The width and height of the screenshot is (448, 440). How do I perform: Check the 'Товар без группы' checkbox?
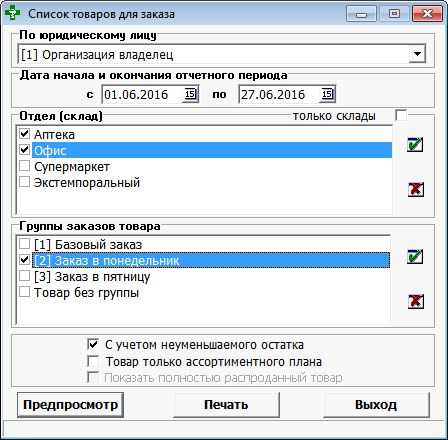pos(24,292)
